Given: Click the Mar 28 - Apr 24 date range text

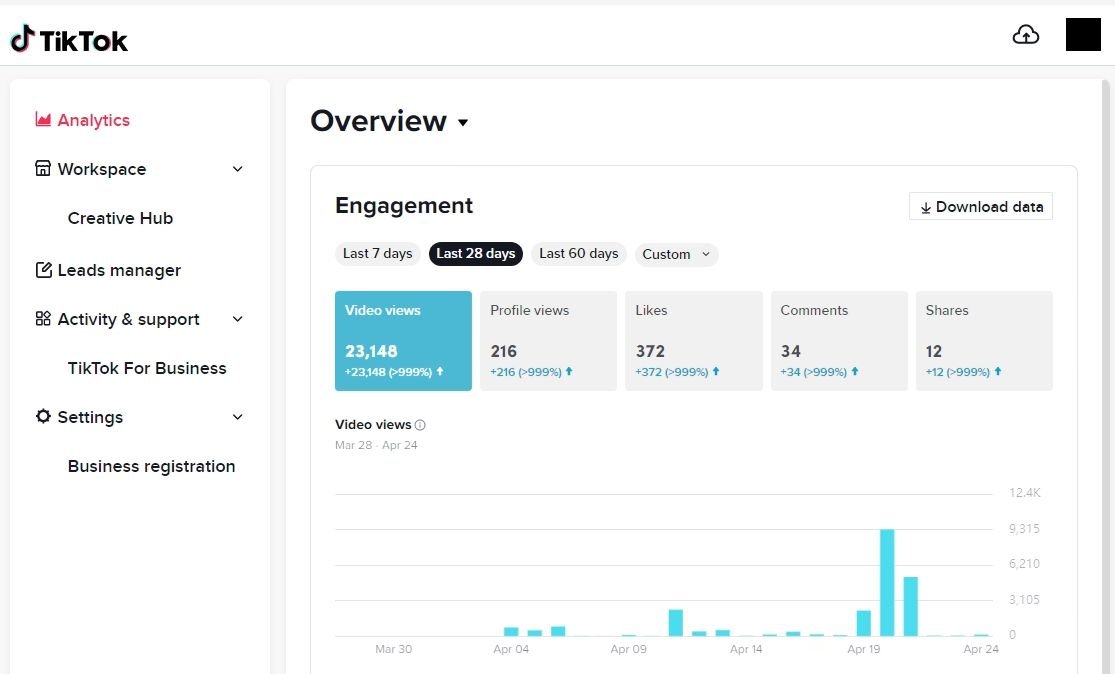Looking at the screenshot, I should click(x=376, y=445).
